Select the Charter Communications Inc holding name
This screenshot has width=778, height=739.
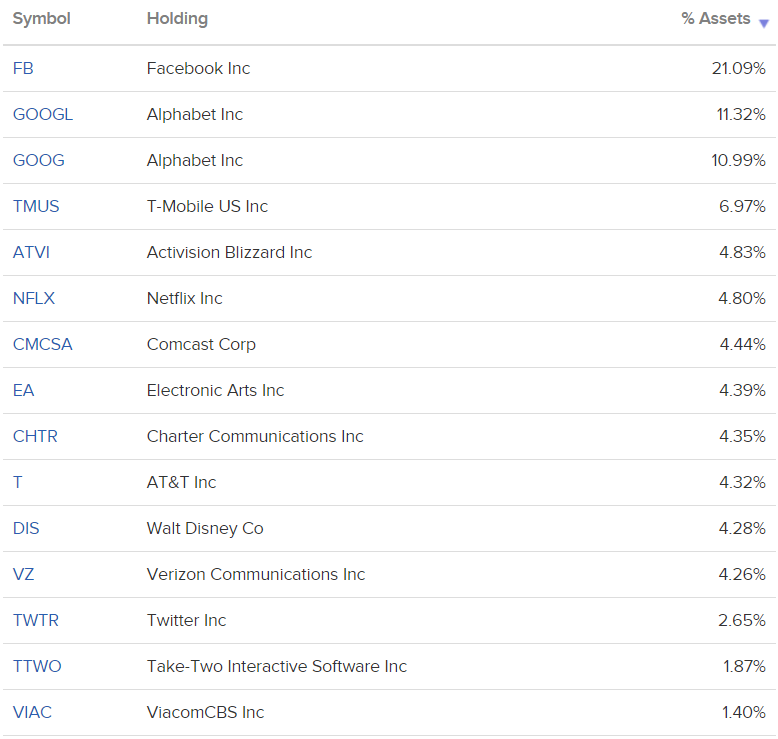(x=255, y=436)
